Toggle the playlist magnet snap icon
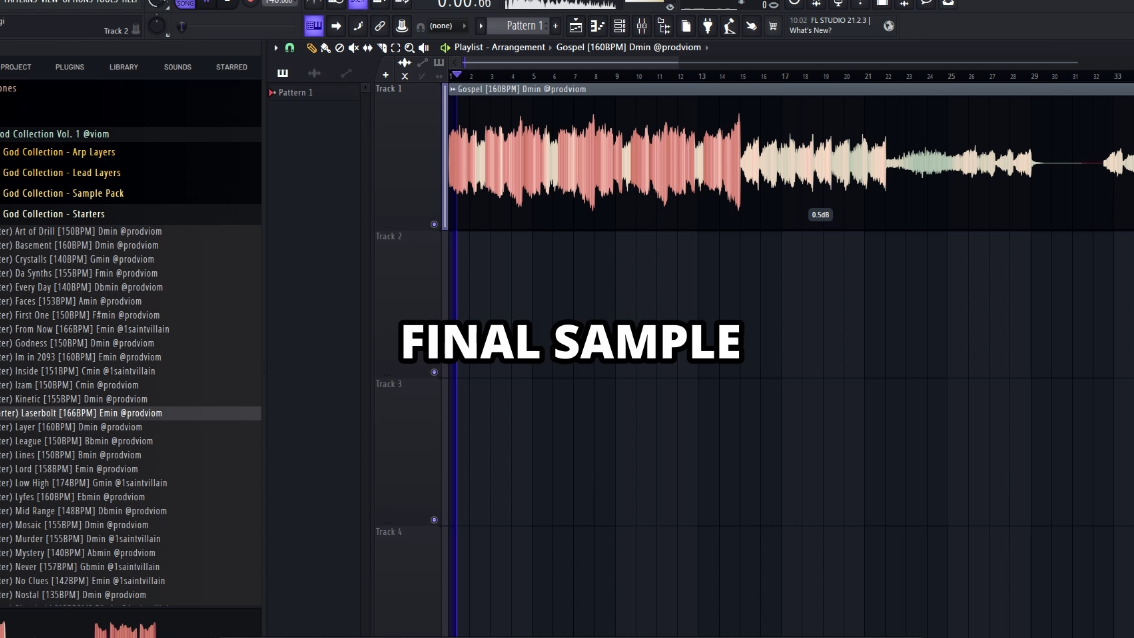The image size is (1134, 638). pyautogui.click(x=290, y=48)
